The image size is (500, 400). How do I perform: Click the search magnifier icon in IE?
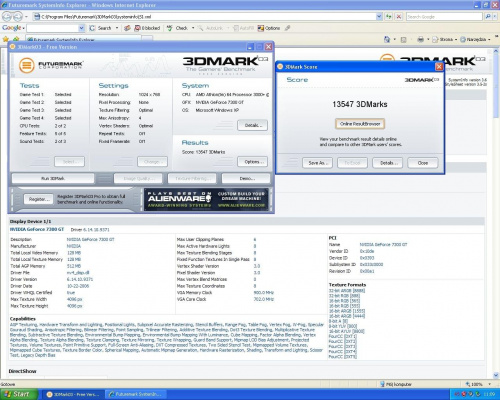(488, 16)
